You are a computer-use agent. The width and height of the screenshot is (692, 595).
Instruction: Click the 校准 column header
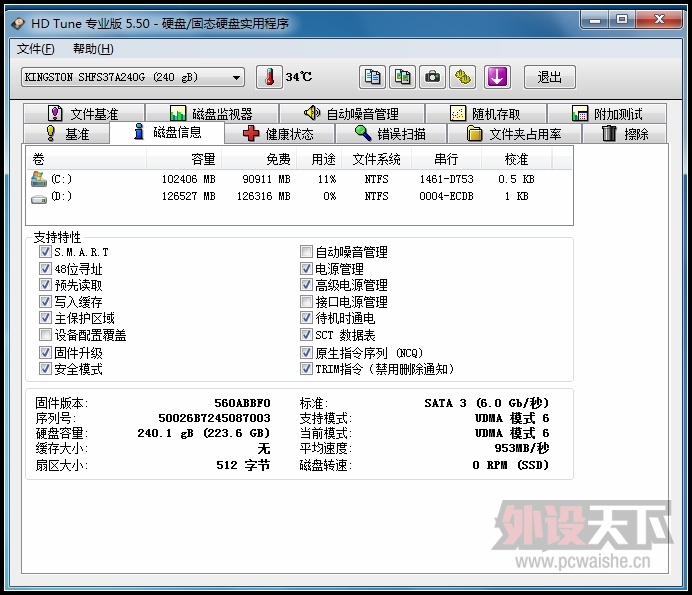click(x=516, y=159)
